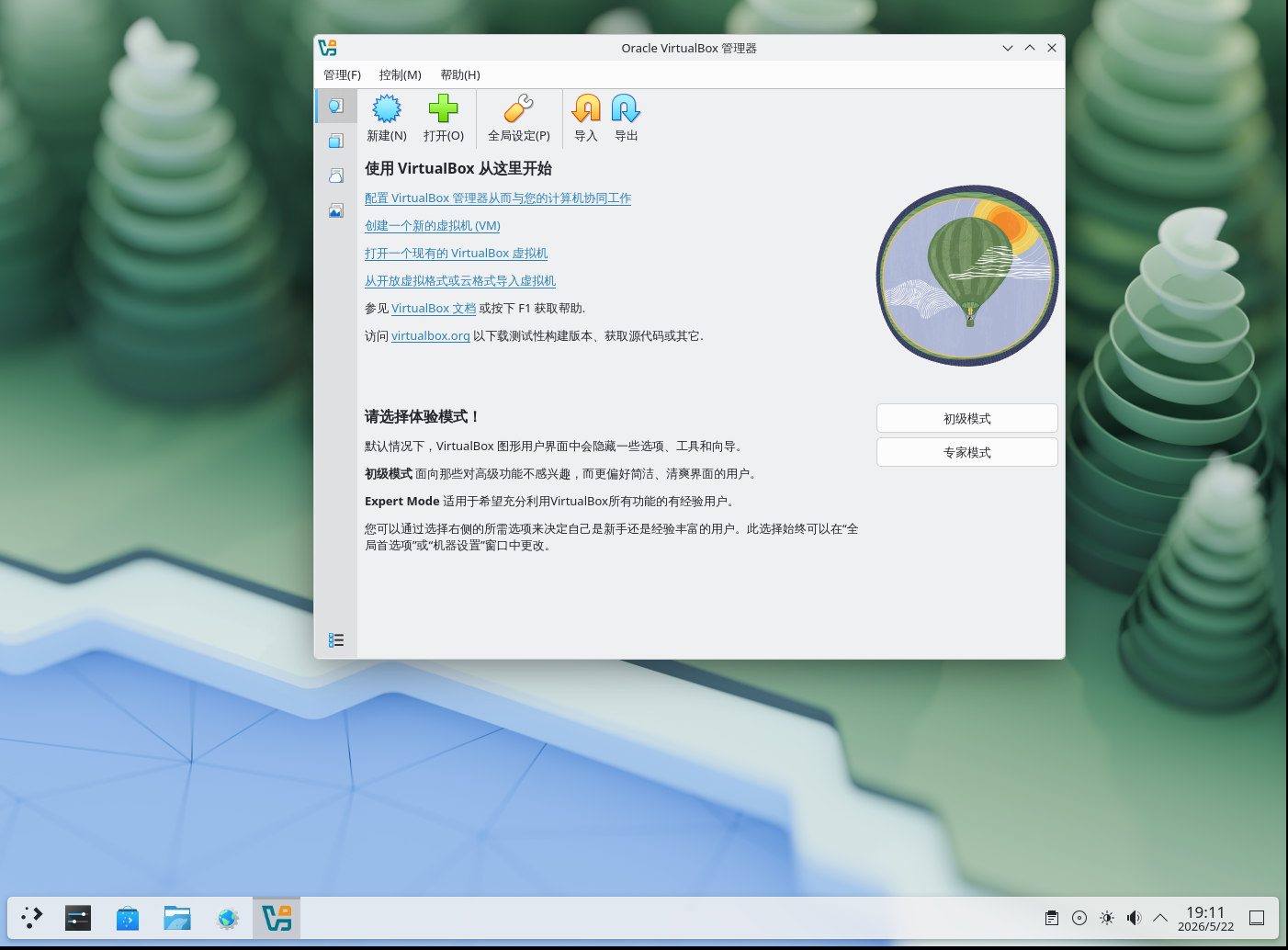Viewport: 1288px width, 950px height.
Task: Click the show desktop icon at taskbar end
Action: (x=1257, y=918)
